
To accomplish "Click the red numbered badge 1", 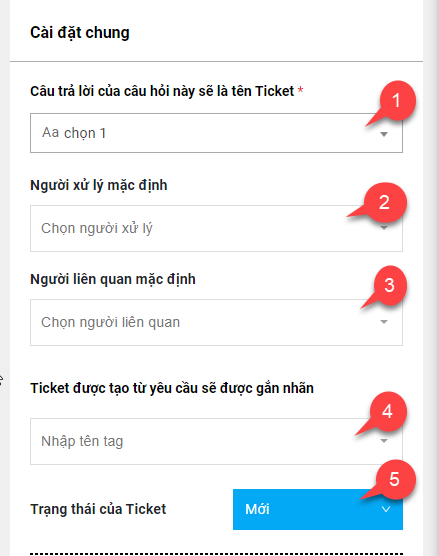I will (397, 101).
